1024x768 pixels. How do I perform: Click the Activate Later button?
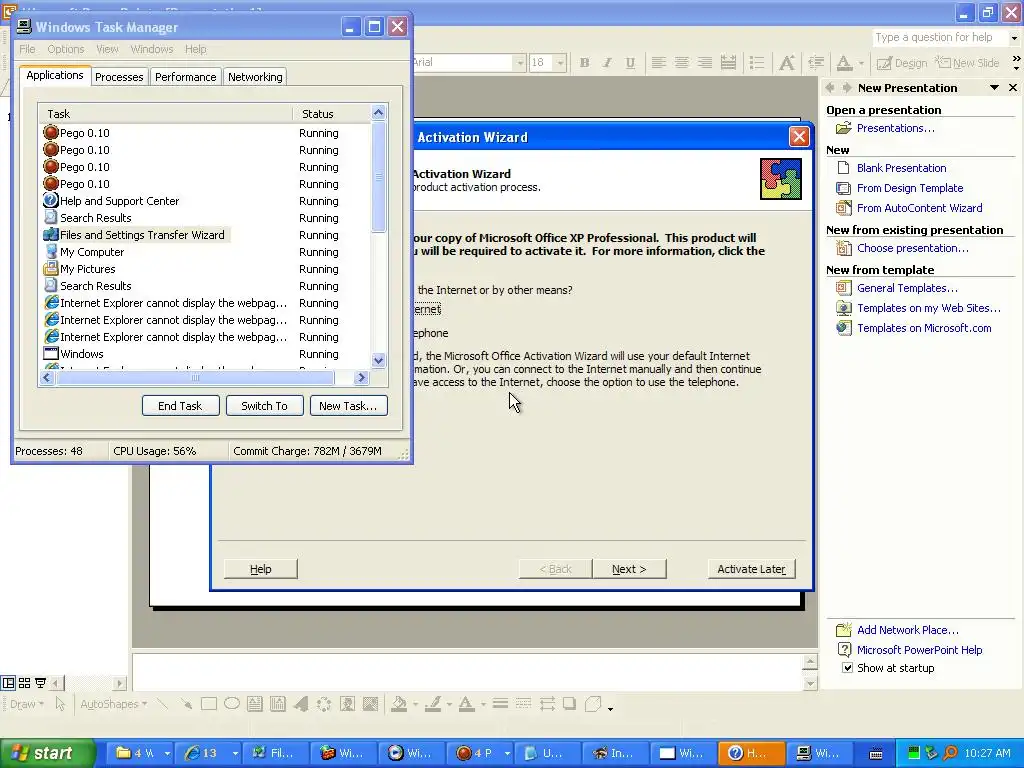click(752, 569)
